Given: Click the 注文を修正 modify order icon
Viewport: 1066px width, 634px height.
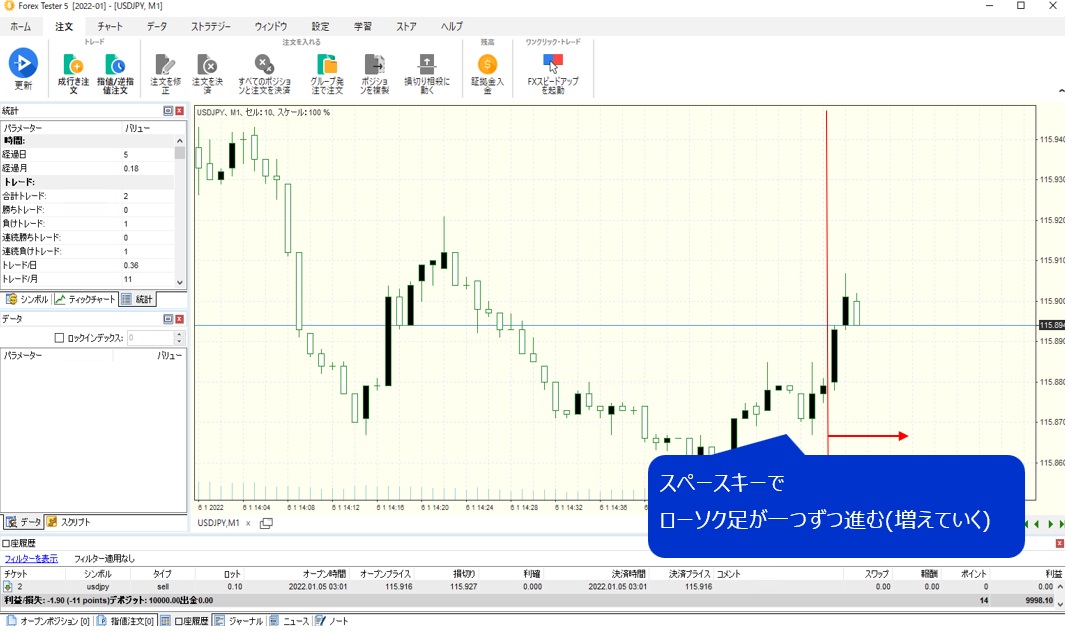Looking at the screenshot, I should (x=165, y=67).
